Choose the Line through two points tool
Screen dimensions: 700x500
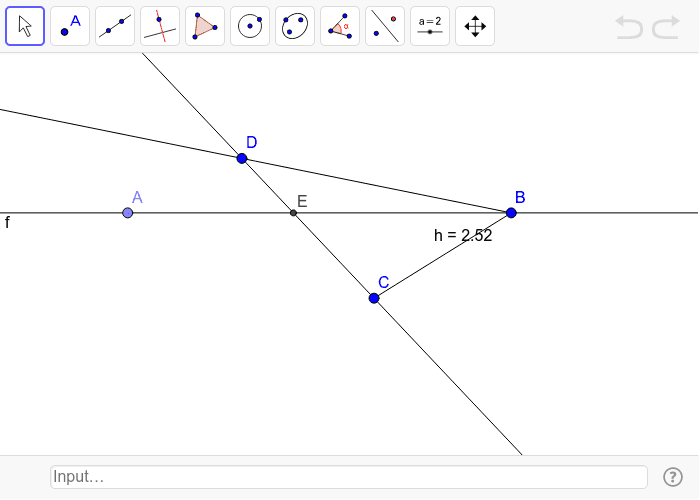[x=115, y=26]
